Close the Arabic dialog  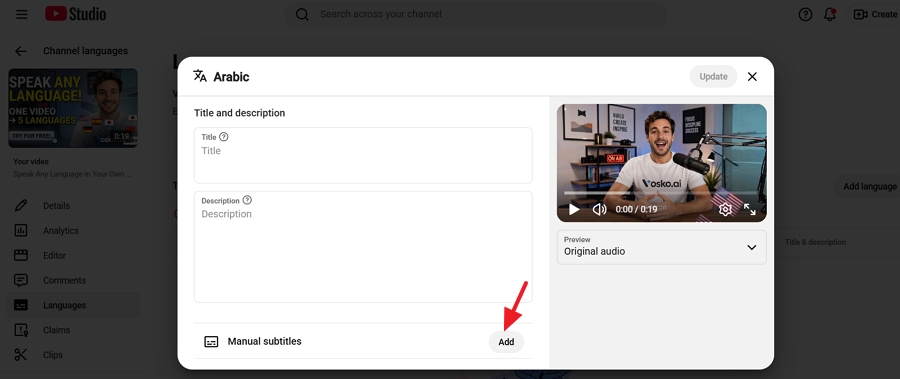(752, 76)
